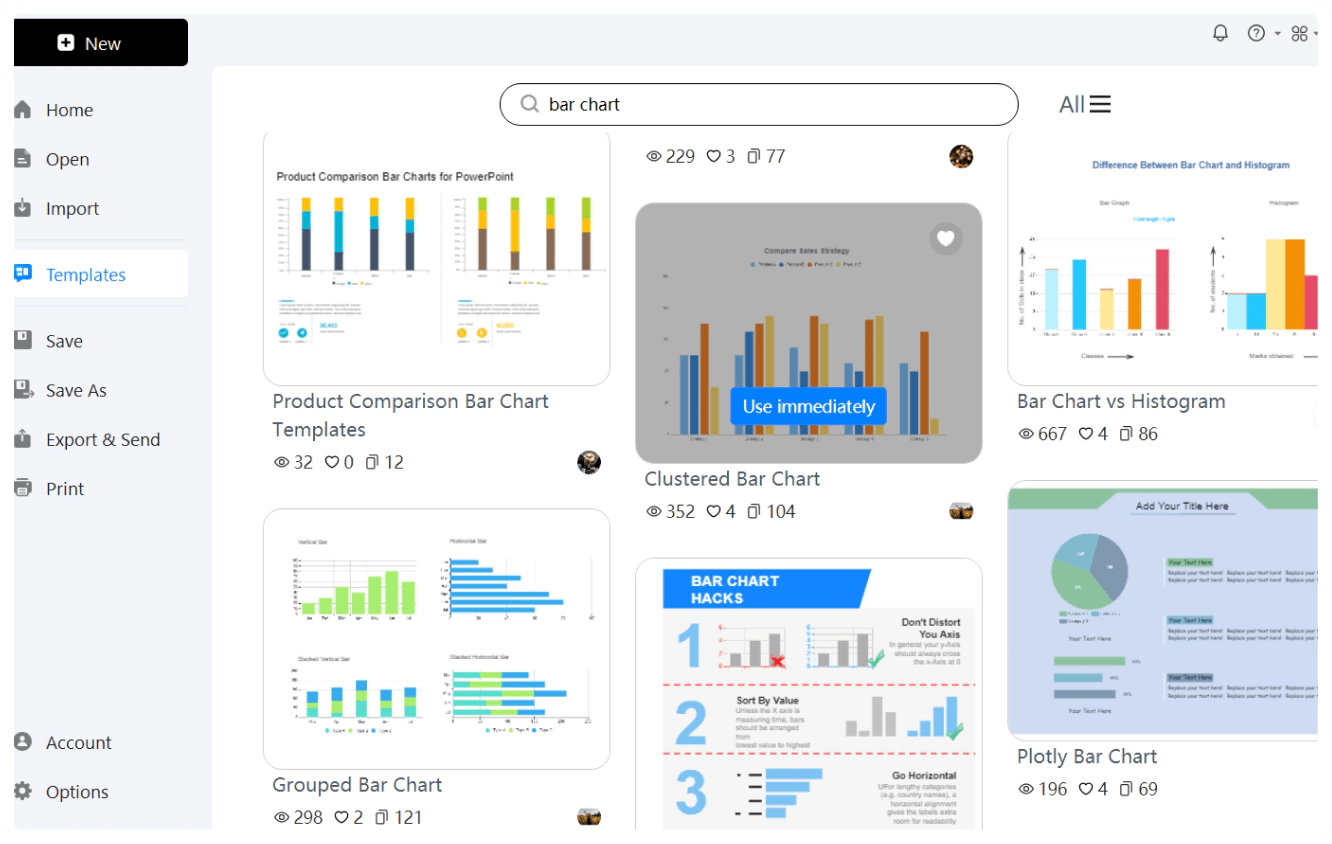Open the Bar Chart Hacks template thumbnail

click(x=809, y=694)
